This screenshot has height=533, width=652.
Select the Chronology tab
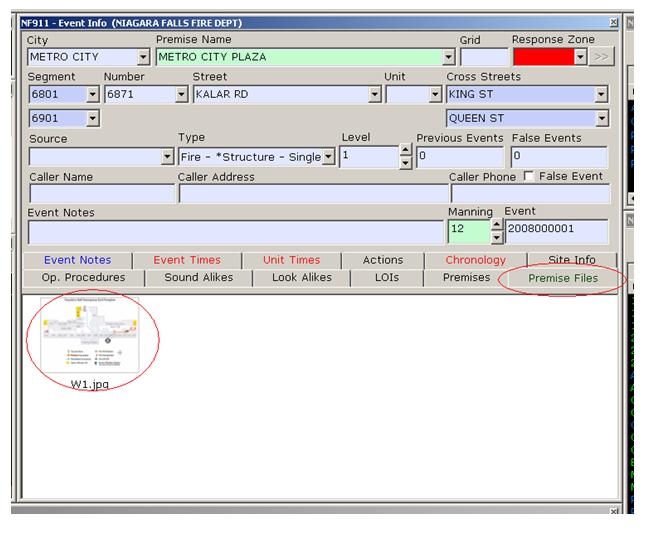(x=475, y=260)
